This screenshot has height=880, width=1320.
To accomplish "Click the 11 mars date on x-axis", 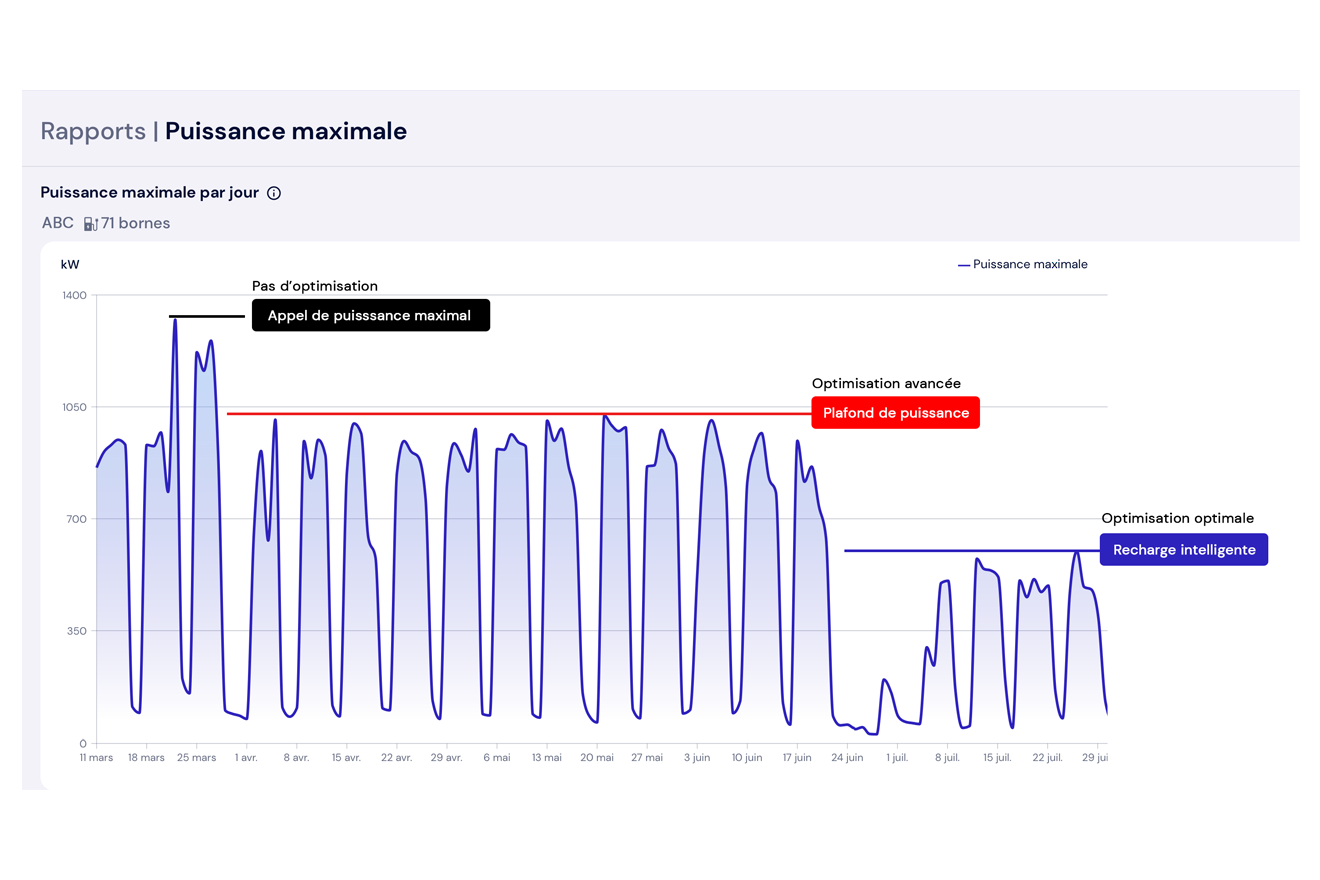I will [x=97, y=758].
